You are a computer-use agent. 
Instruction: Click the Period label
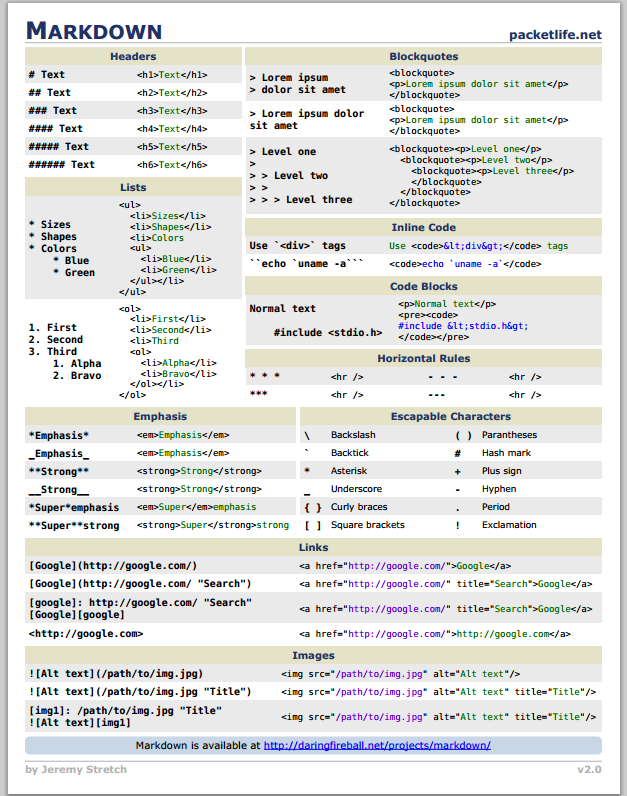(x=496, y=507)
